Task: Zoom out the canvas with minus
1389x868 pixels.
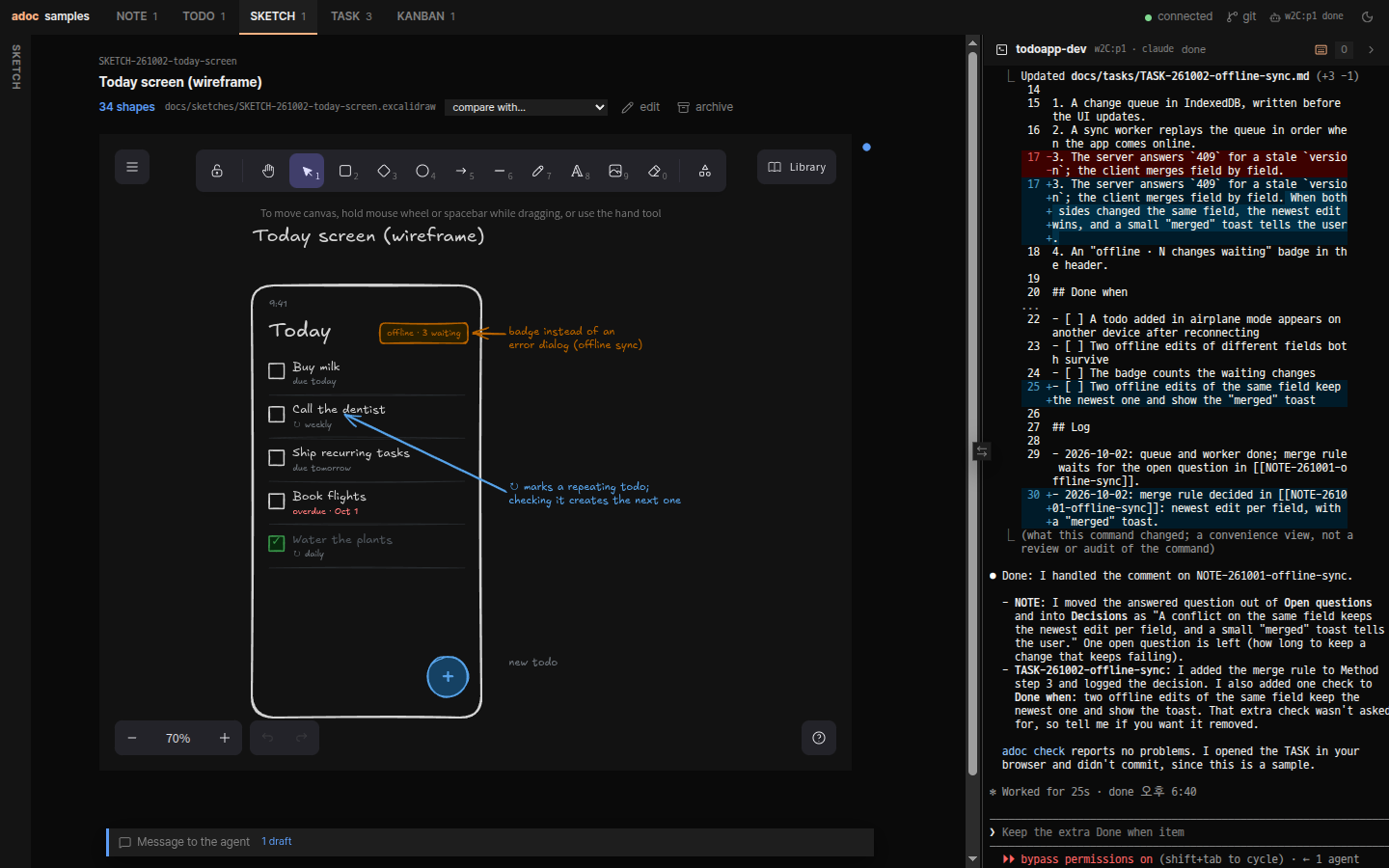Action: [132, 738]
